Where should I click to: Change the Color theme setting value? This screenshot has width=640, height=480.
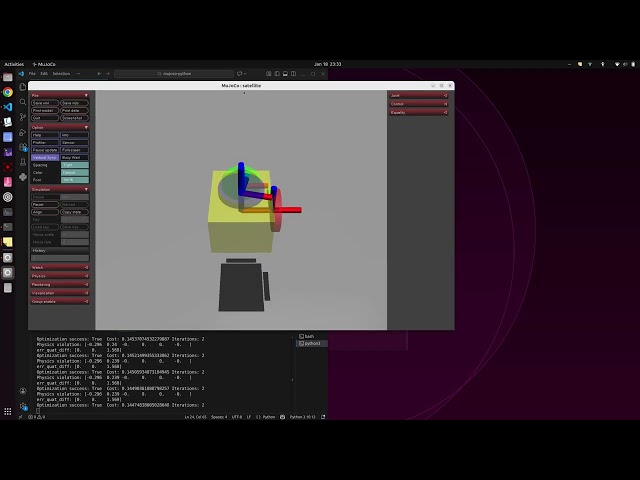[x=75, y=172]
